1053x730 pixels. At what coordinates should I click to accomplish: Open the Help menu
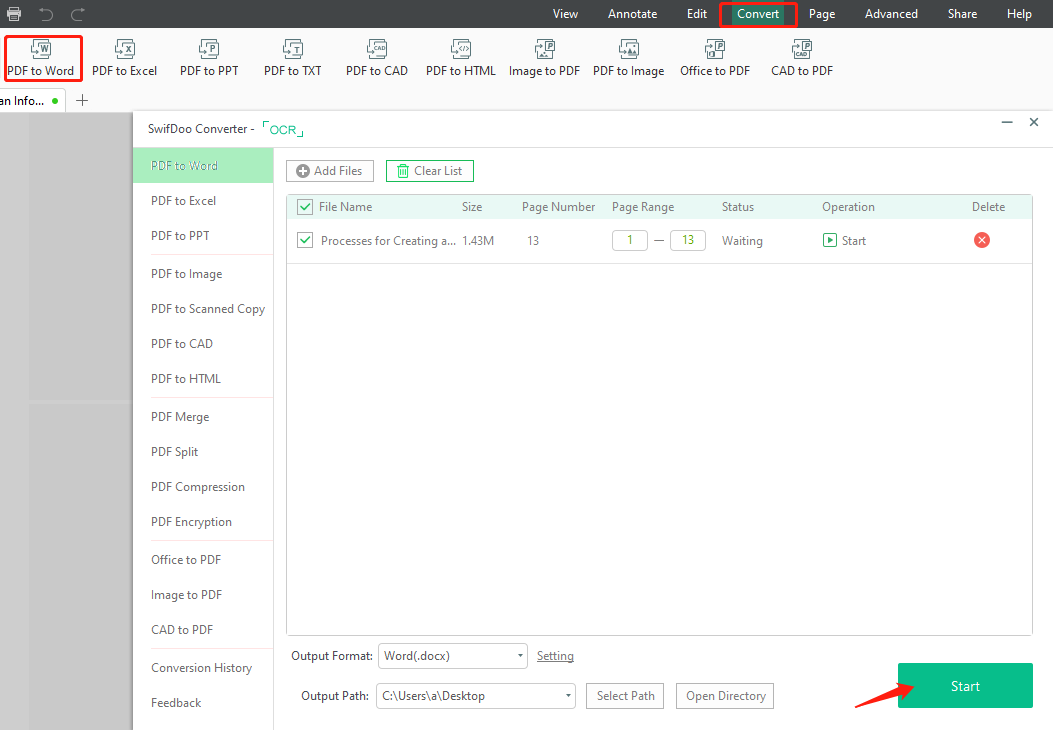[x=1019, y=14]
